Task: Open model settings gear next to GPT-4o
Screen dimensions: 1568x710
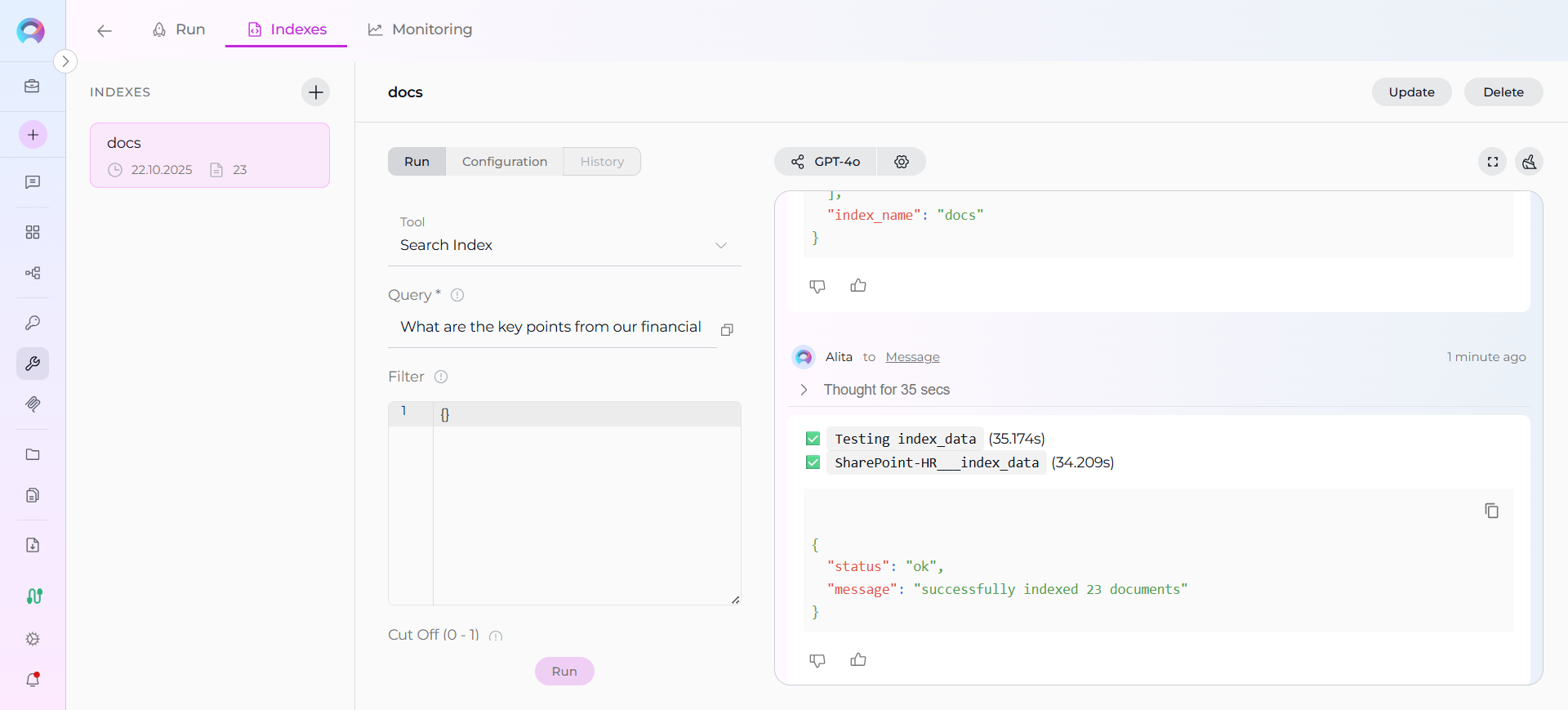Action: [901, 162]
